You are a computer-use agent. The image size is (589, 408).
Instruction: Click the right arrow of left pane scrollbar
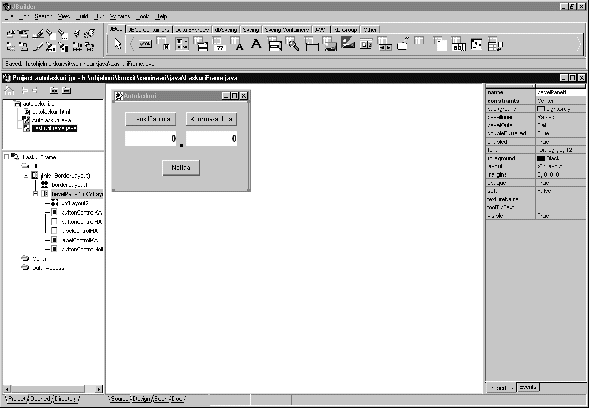pyautogui.click(x=99, y=389)
